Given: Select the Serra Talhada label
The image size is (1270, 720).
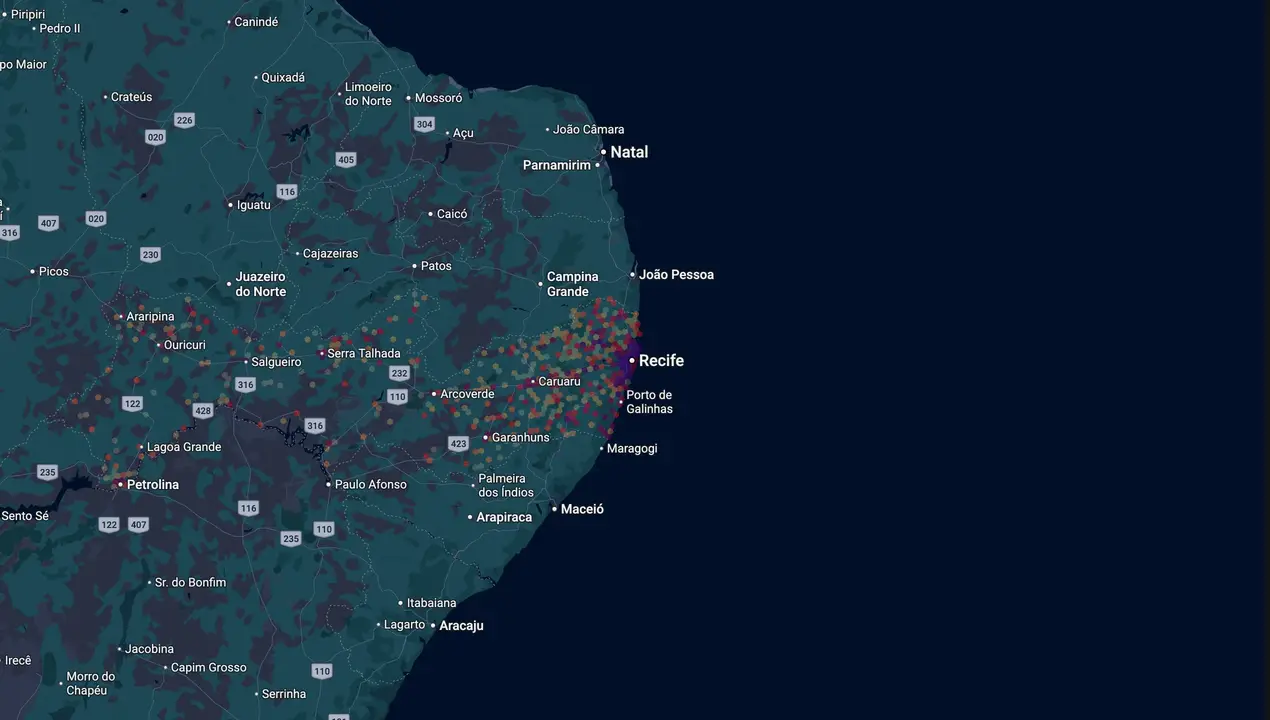Looking at the screenshot, I should (364, 354).
